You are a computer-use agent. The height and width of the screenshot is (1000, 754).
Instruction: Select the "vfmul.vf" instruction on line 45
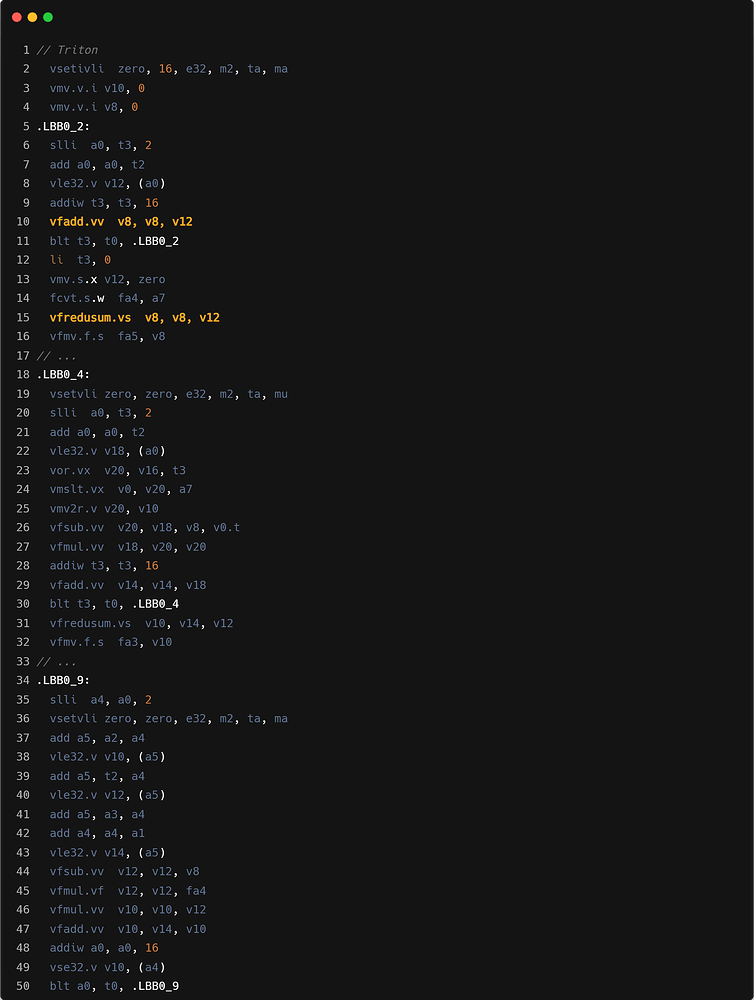point(77,891)
